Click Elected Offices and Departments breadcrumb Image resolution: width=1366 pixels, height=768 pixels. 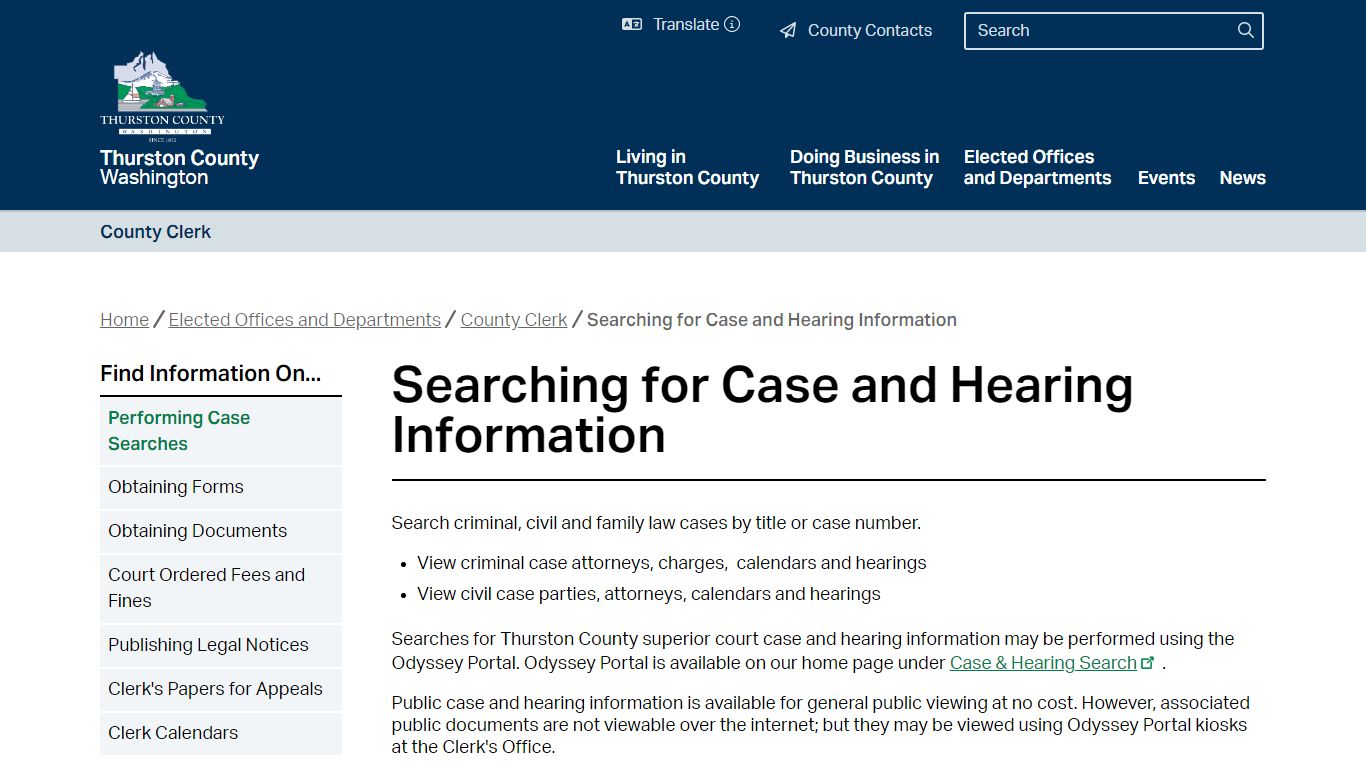304,320
